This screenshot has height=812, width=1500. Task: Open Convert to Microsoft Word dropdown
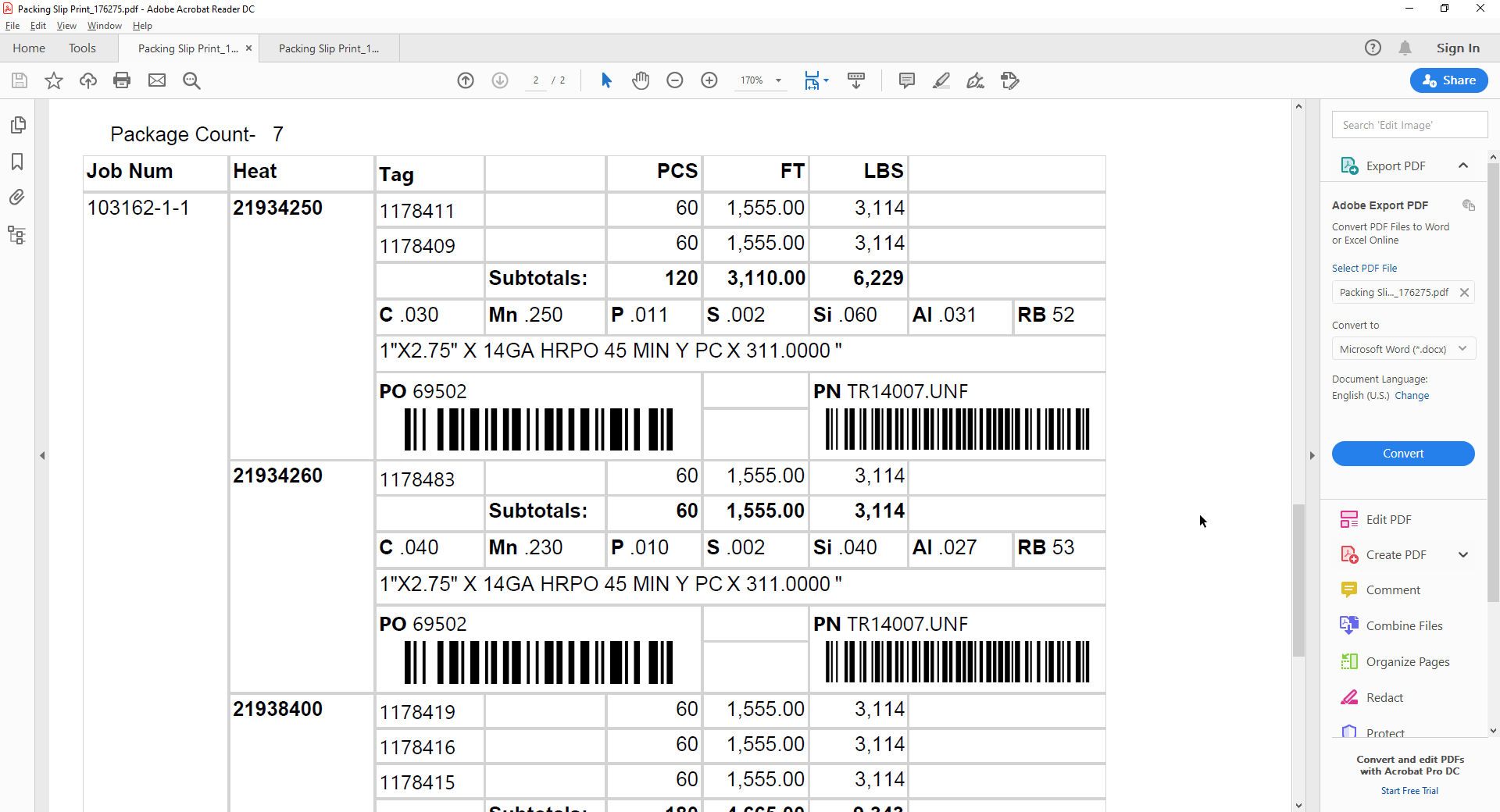(1403, 349)
